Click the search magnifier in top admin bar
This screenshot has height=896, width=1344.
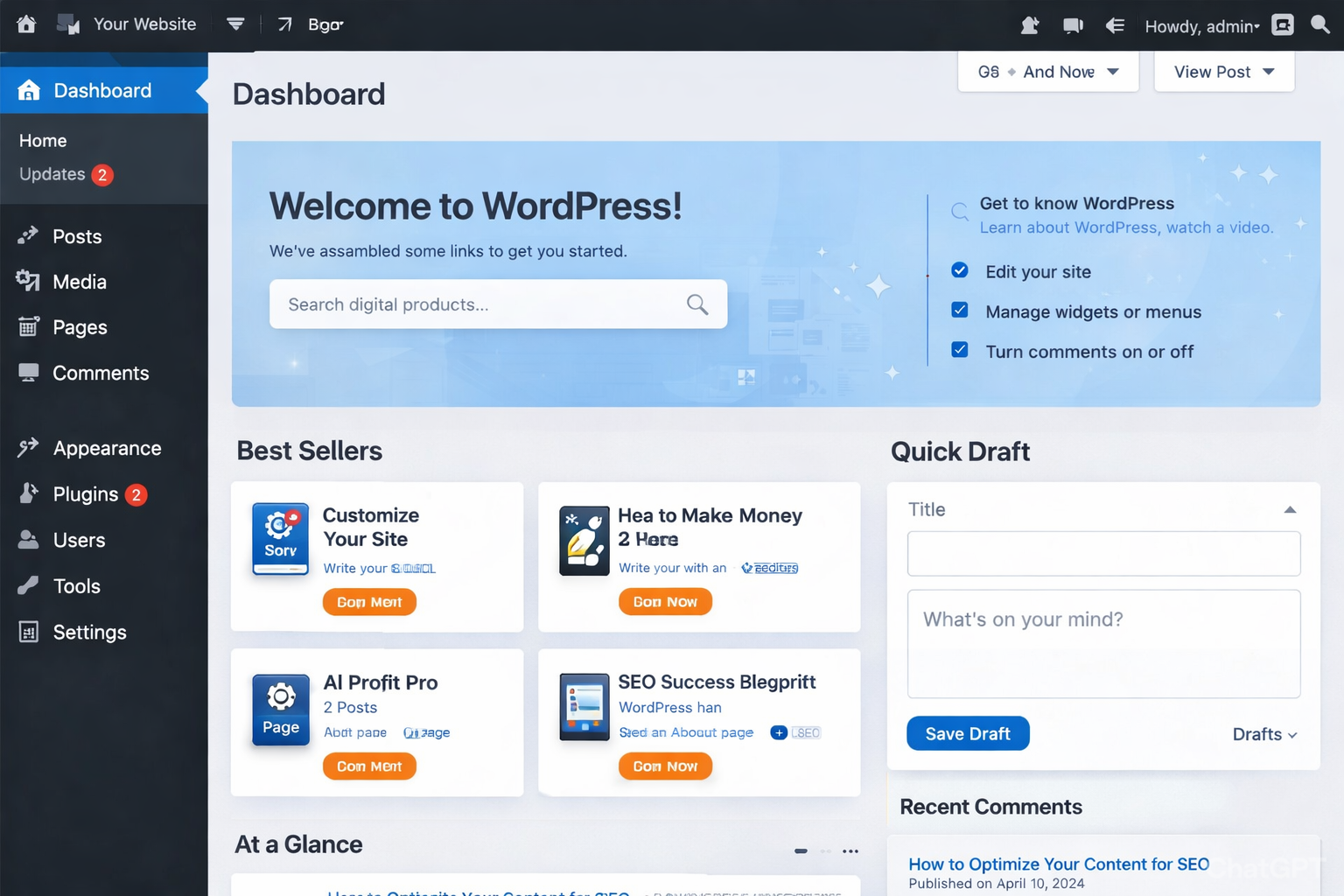click(x=1320, y=24)
